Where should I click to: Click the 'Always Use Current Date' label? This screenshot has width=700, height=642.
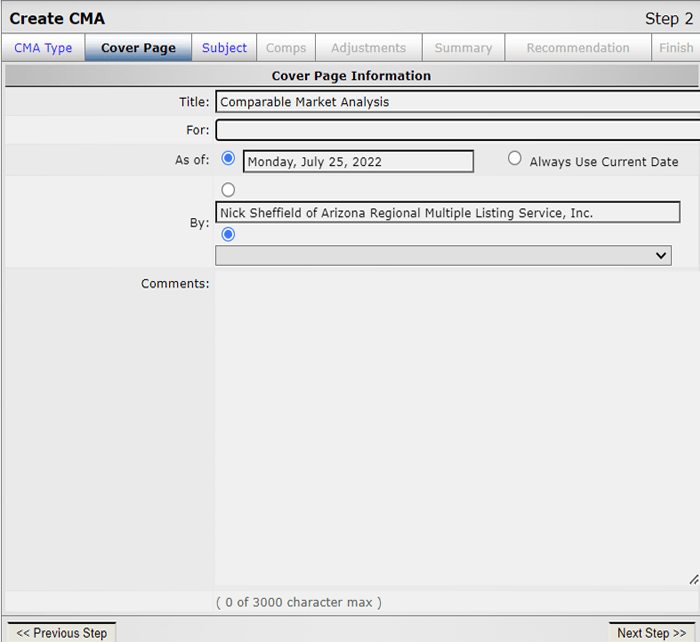point(604,162)
